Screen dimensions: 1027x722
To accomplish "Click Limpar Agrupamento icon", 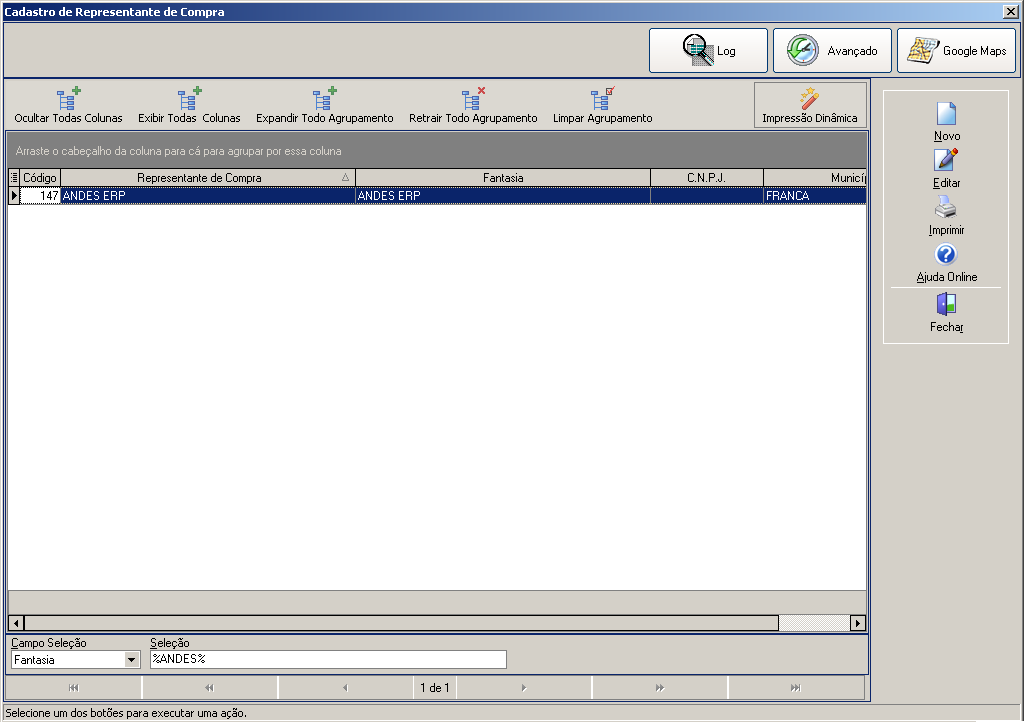I will pos(603,100).
